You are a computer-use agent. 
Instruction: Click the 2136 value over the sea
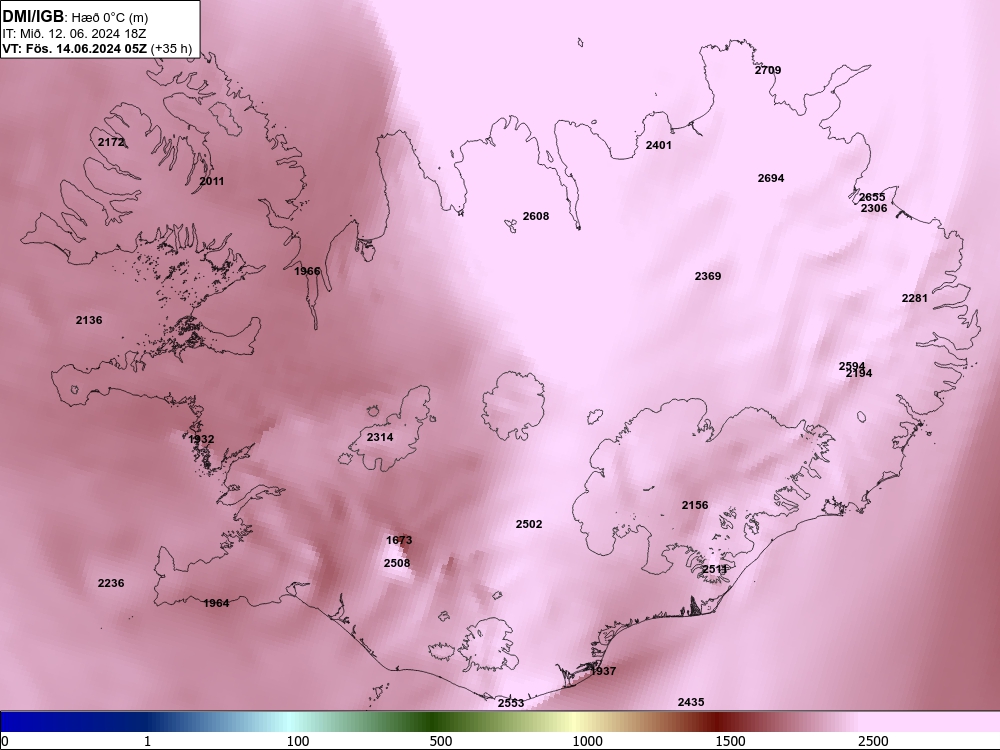[89, 320]
